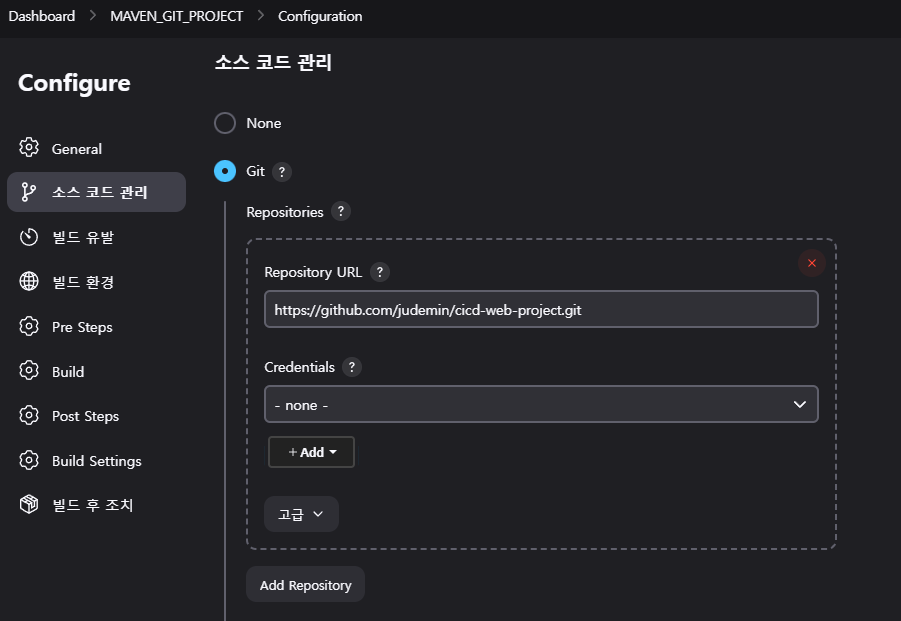Navigate to MAVEN_GIT_PROJECT breadcrumb link
The image size is (901, 621).
pos(176,16)
